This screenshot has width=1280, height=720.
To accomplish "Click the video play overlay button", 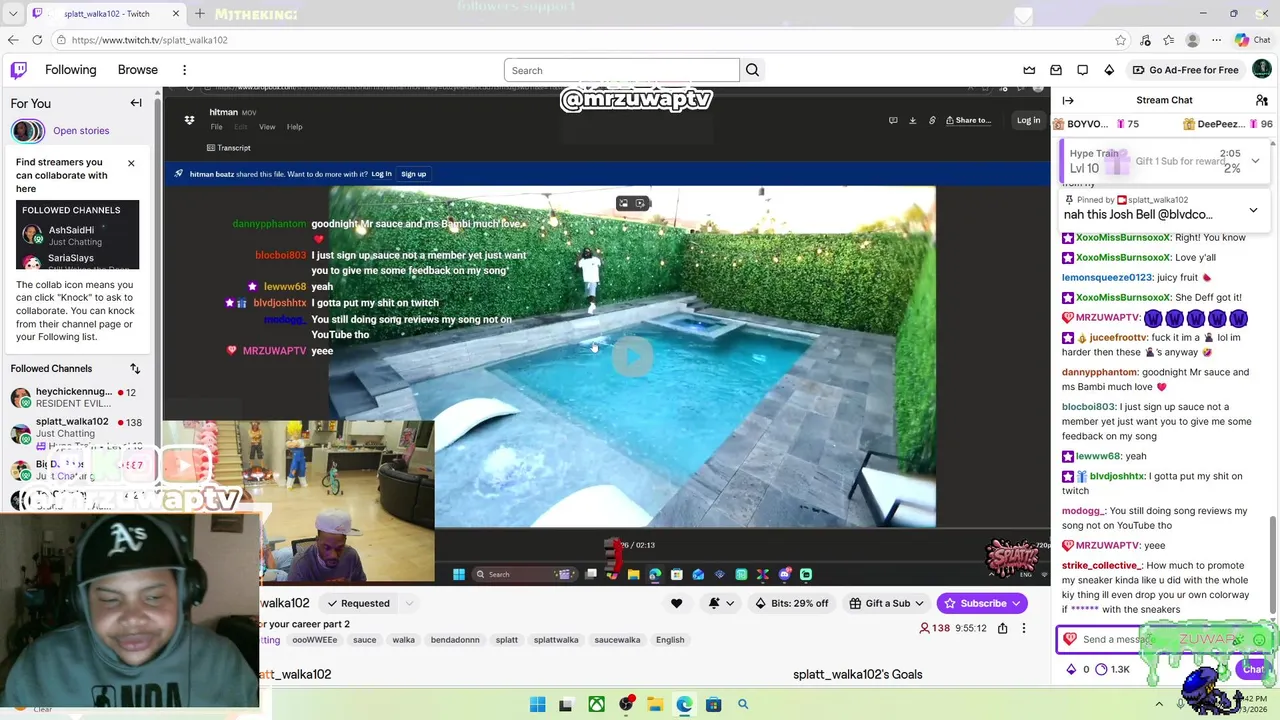I will pos(632,356).
